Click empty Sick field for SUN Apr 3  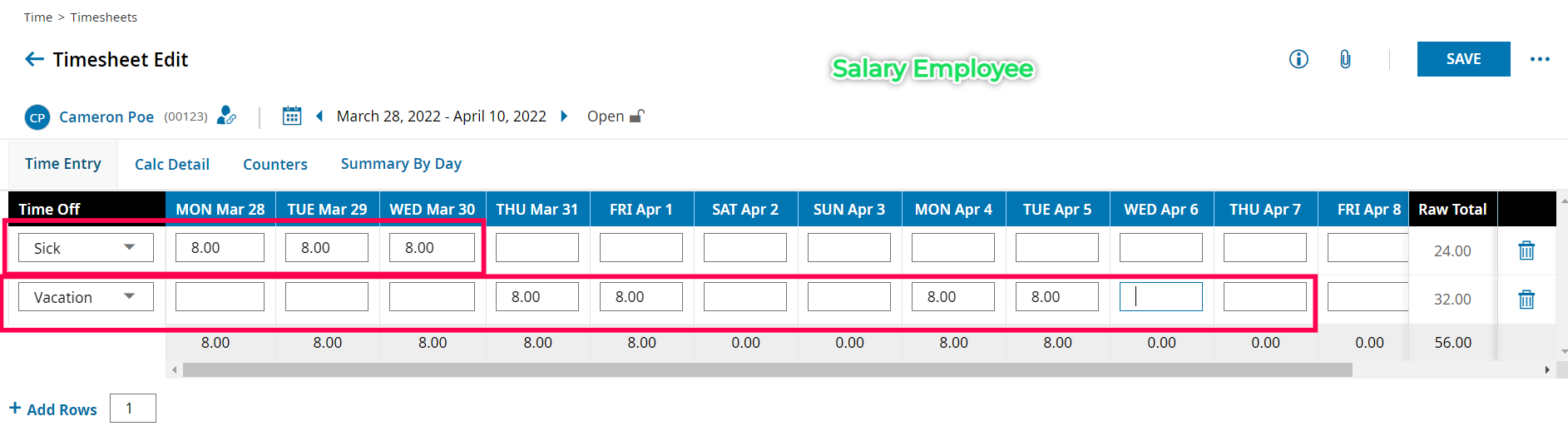849,248
